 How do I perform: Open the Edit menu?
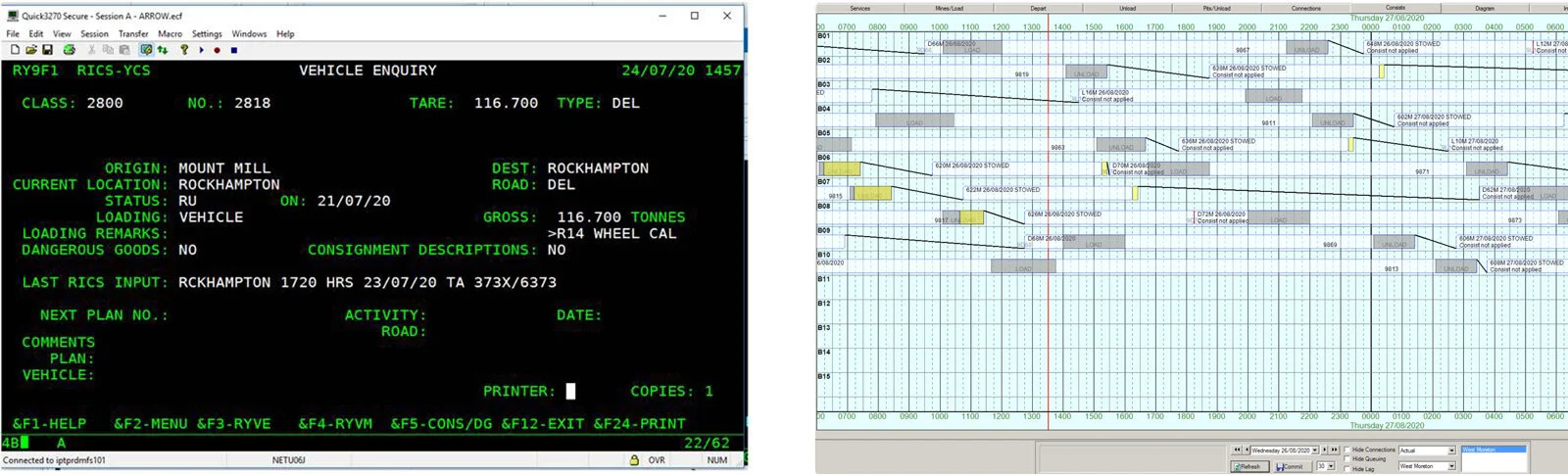pos(36,33)
